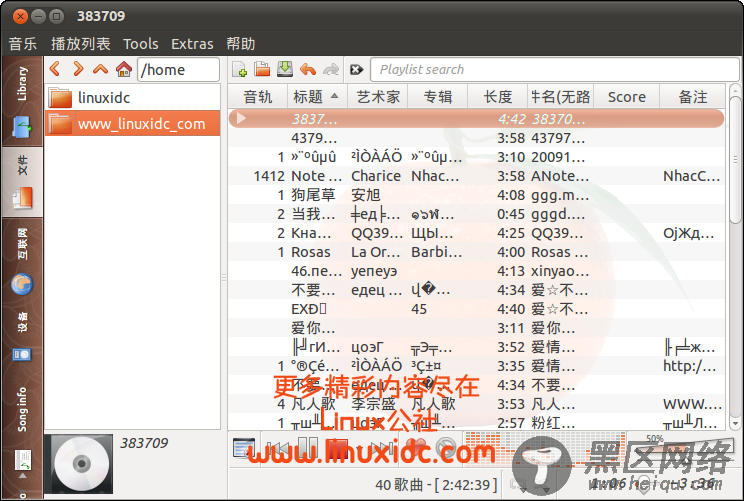Screen dimensions: 744x501
Task: Go up one folder level
Action: click(x=101, y=69)
